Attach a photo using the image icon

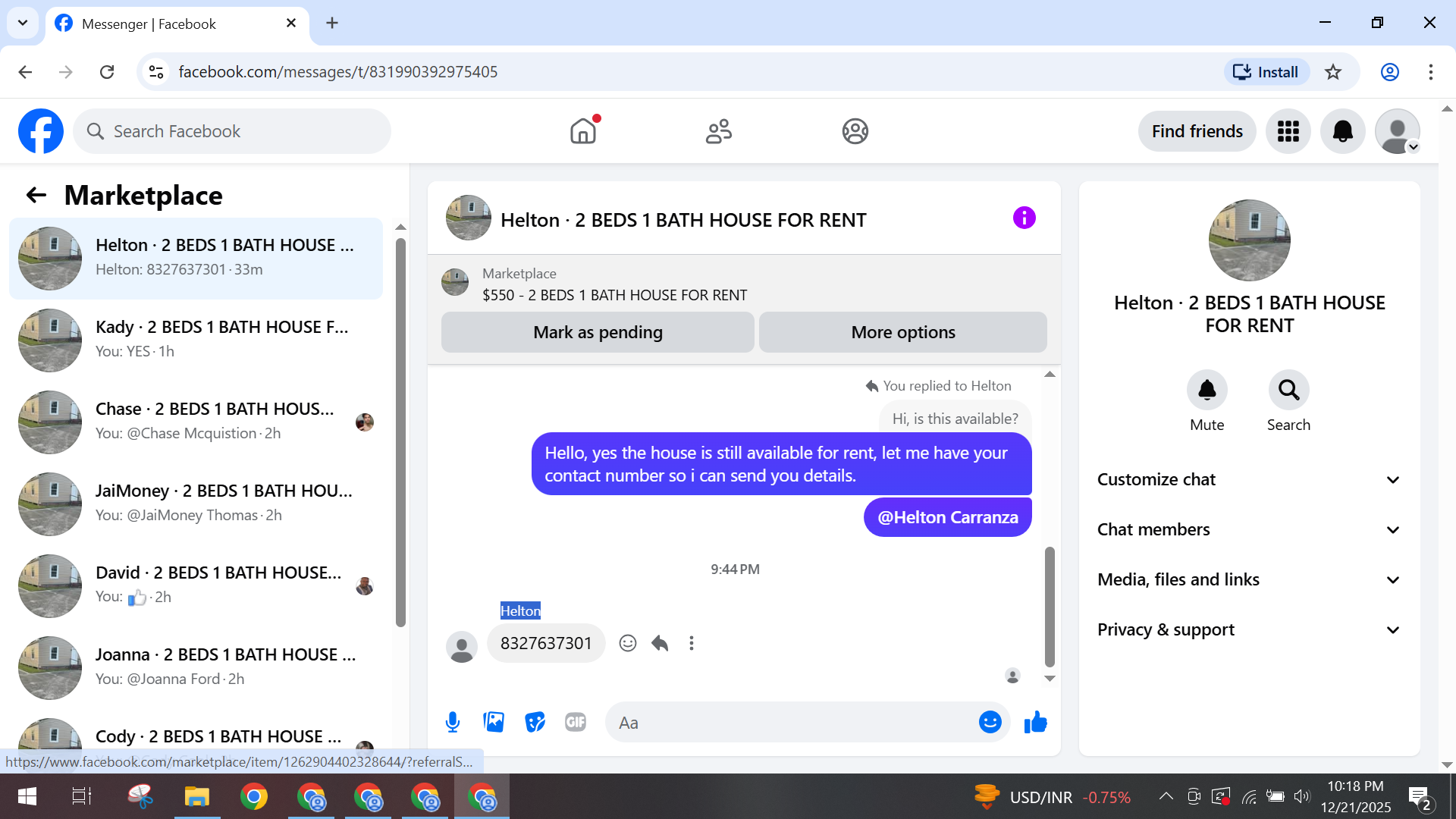[494, 722]
